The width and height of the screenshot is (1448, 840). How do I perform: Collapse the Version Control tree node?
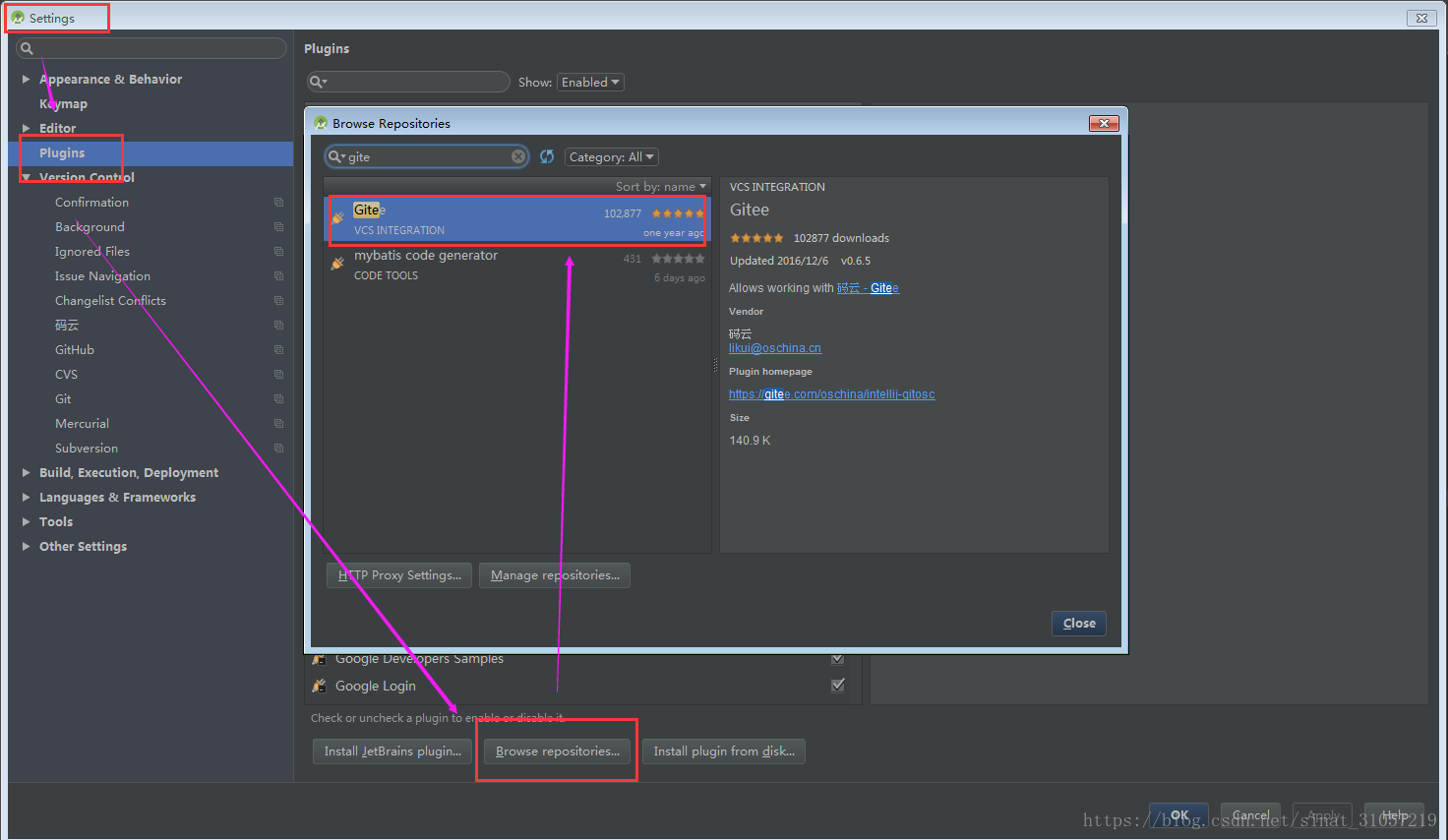pyautogui.click(x=26, y=177)
